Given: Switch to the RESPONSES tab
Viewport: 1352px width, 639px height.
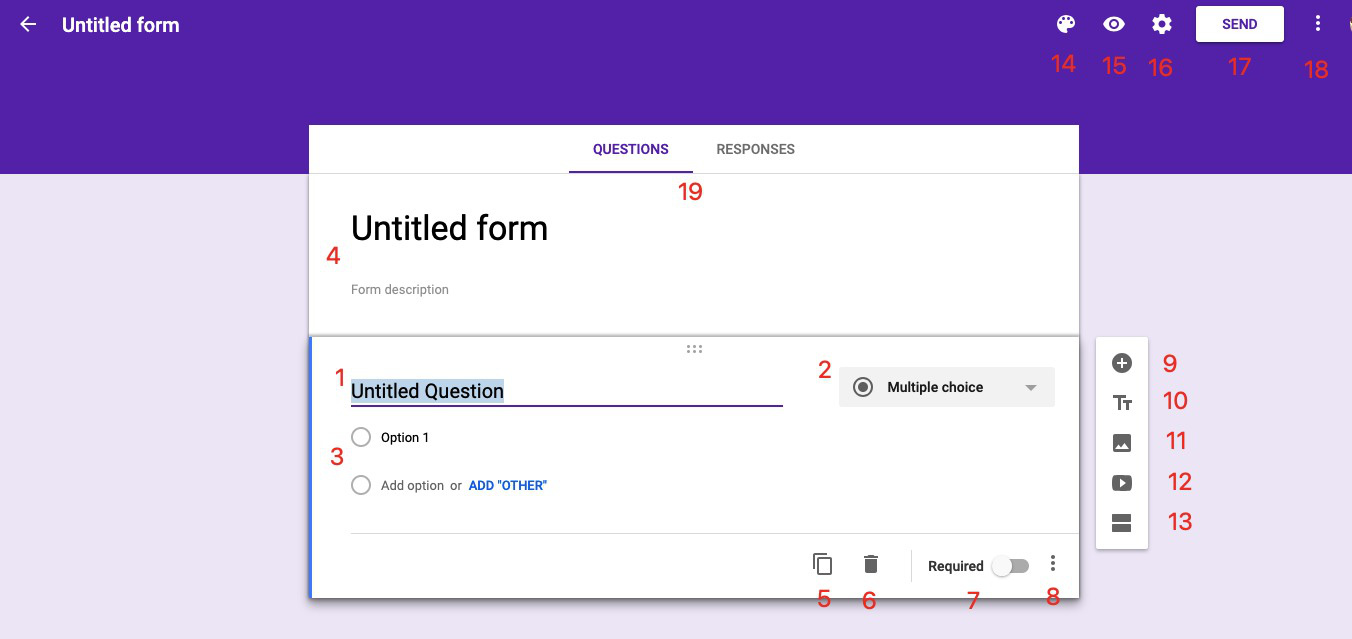Looking at the screenshot, I should point(755,149).
